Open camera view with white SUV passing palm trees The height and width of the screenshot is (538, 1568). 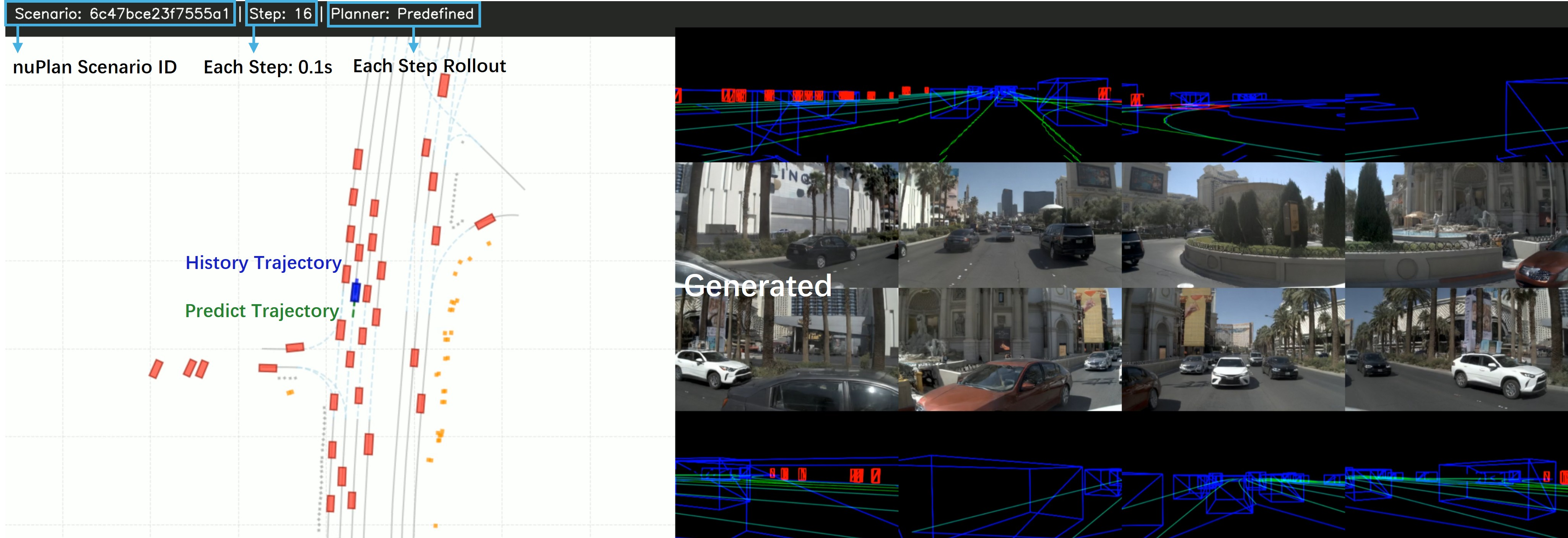point(1457,350)
